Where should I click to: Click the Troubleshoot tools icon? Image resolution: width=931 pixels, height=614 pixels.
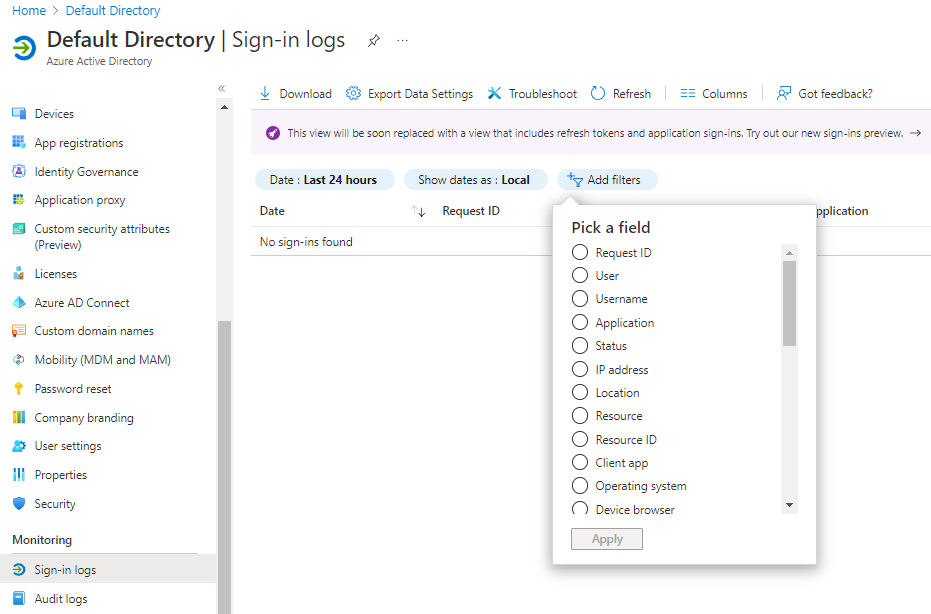click(494, 93)
